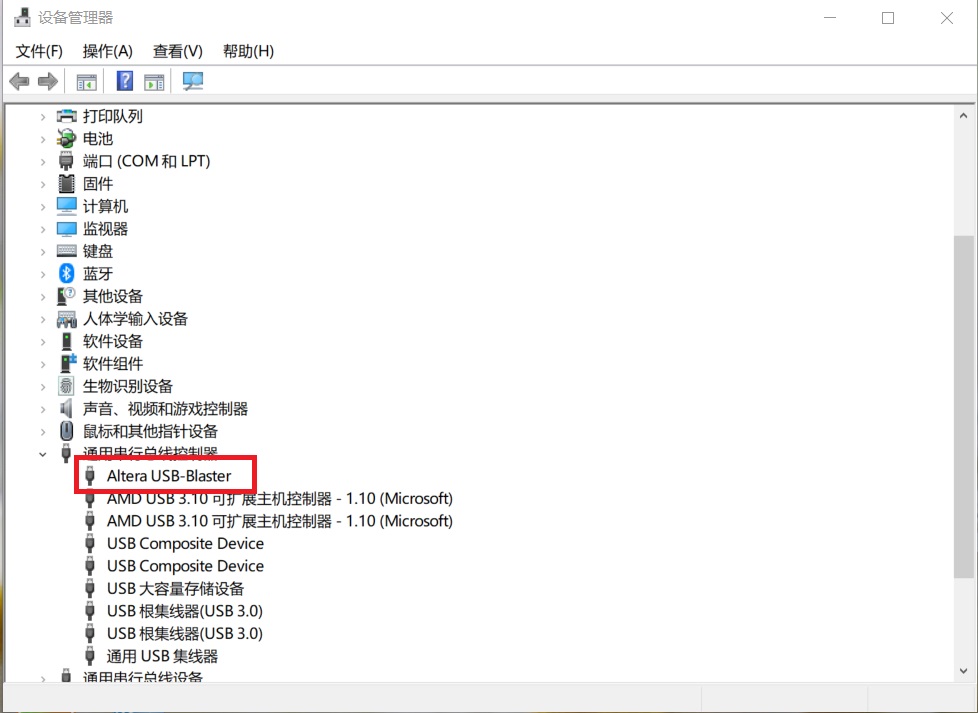Open the blue Help question-mark icon
Image resolution: width=978 pixels, height=713 pixels.
click(x=125, y=81)
